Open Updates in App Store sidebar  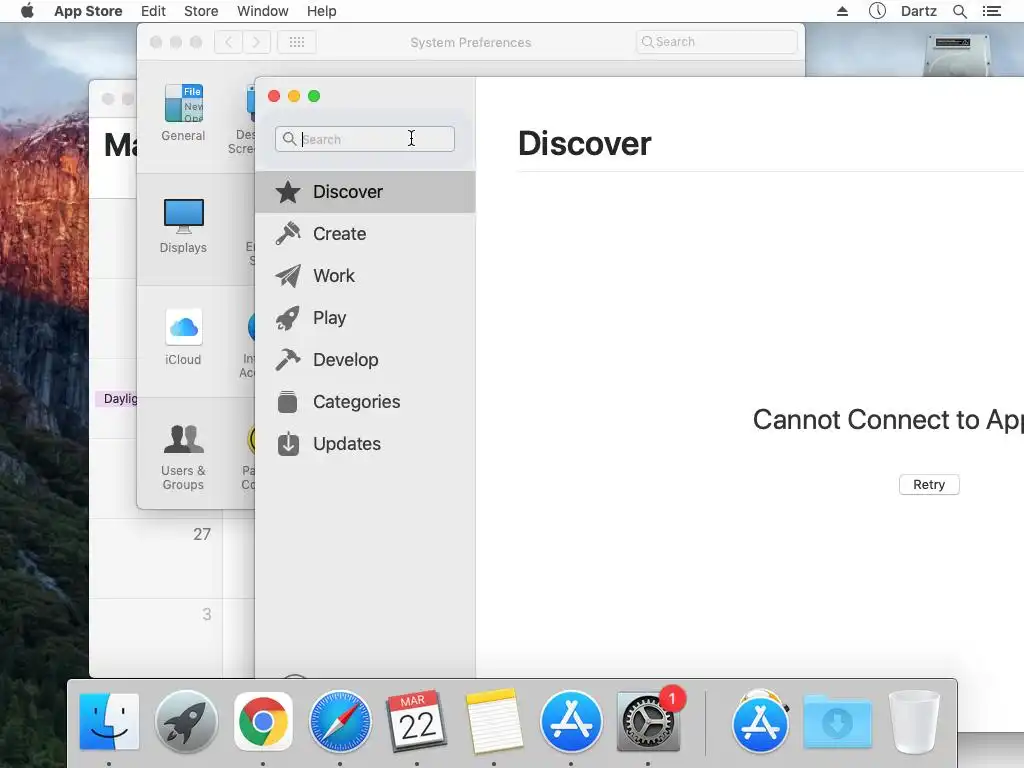tap(365, 444)
